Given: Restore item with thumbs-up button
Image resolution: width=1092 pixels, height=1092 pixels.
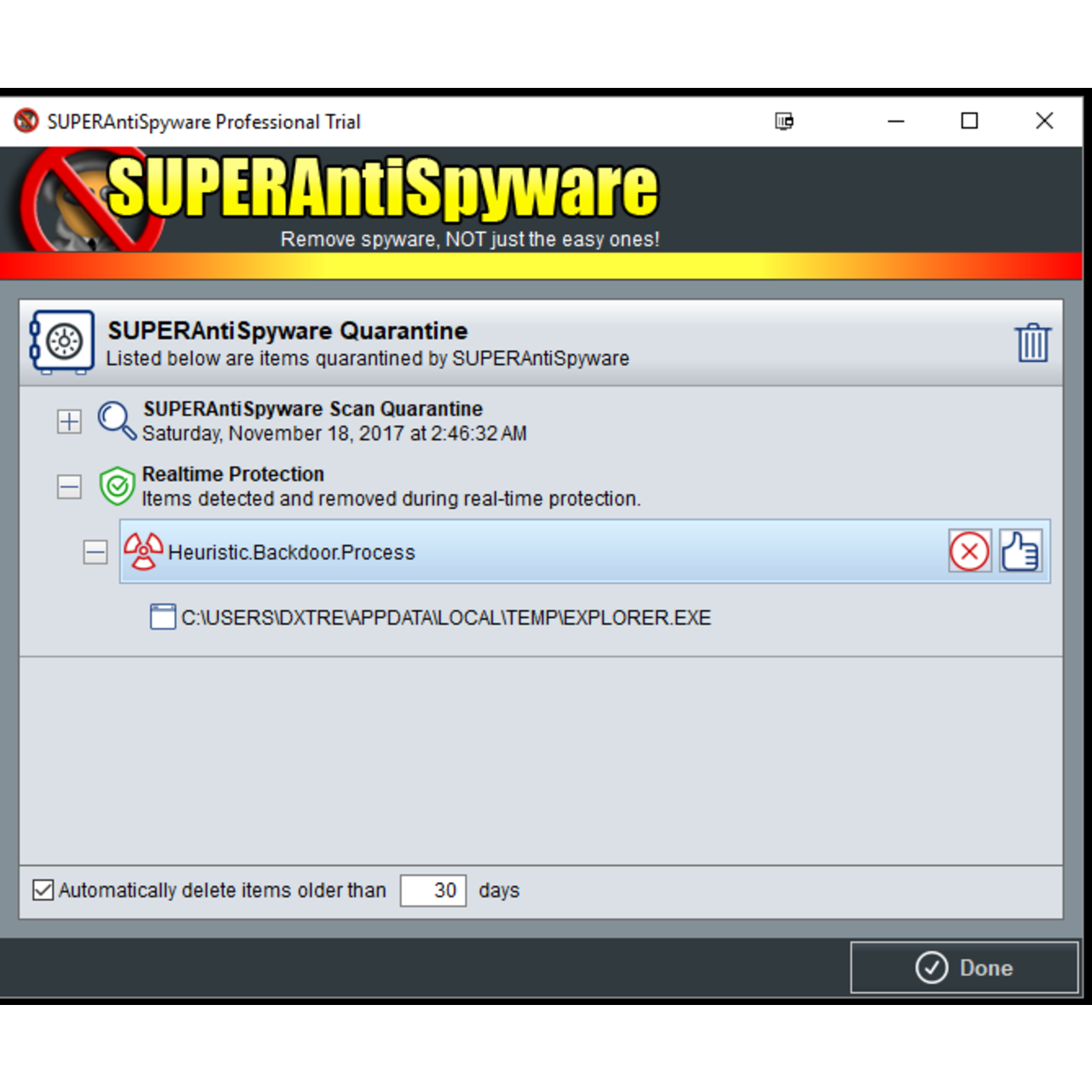Looking at the screenshot, I should click(x=1020, y=551).
